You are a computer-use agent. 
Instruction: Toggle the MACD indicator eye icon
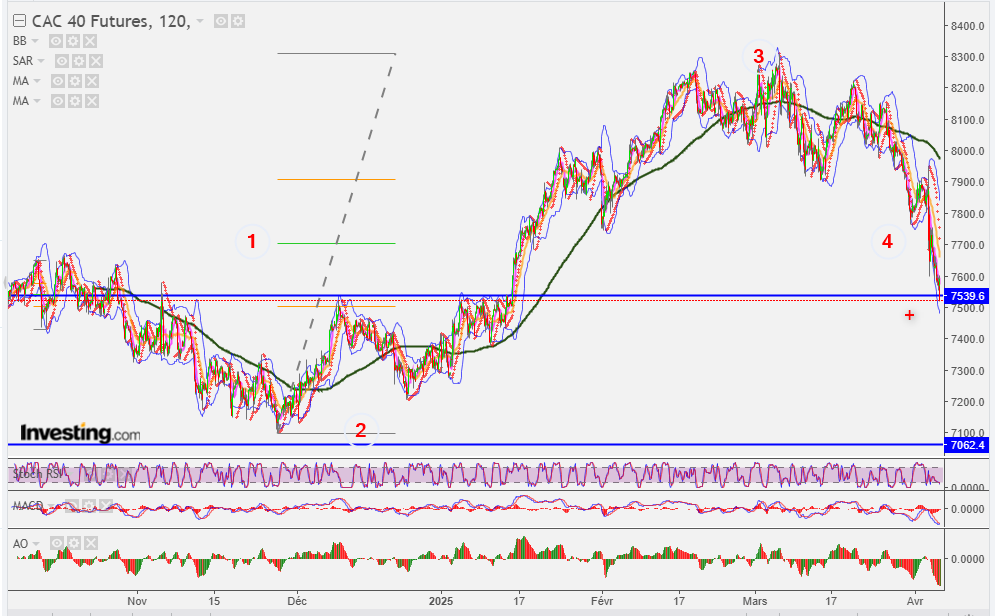tap(72, 506)
